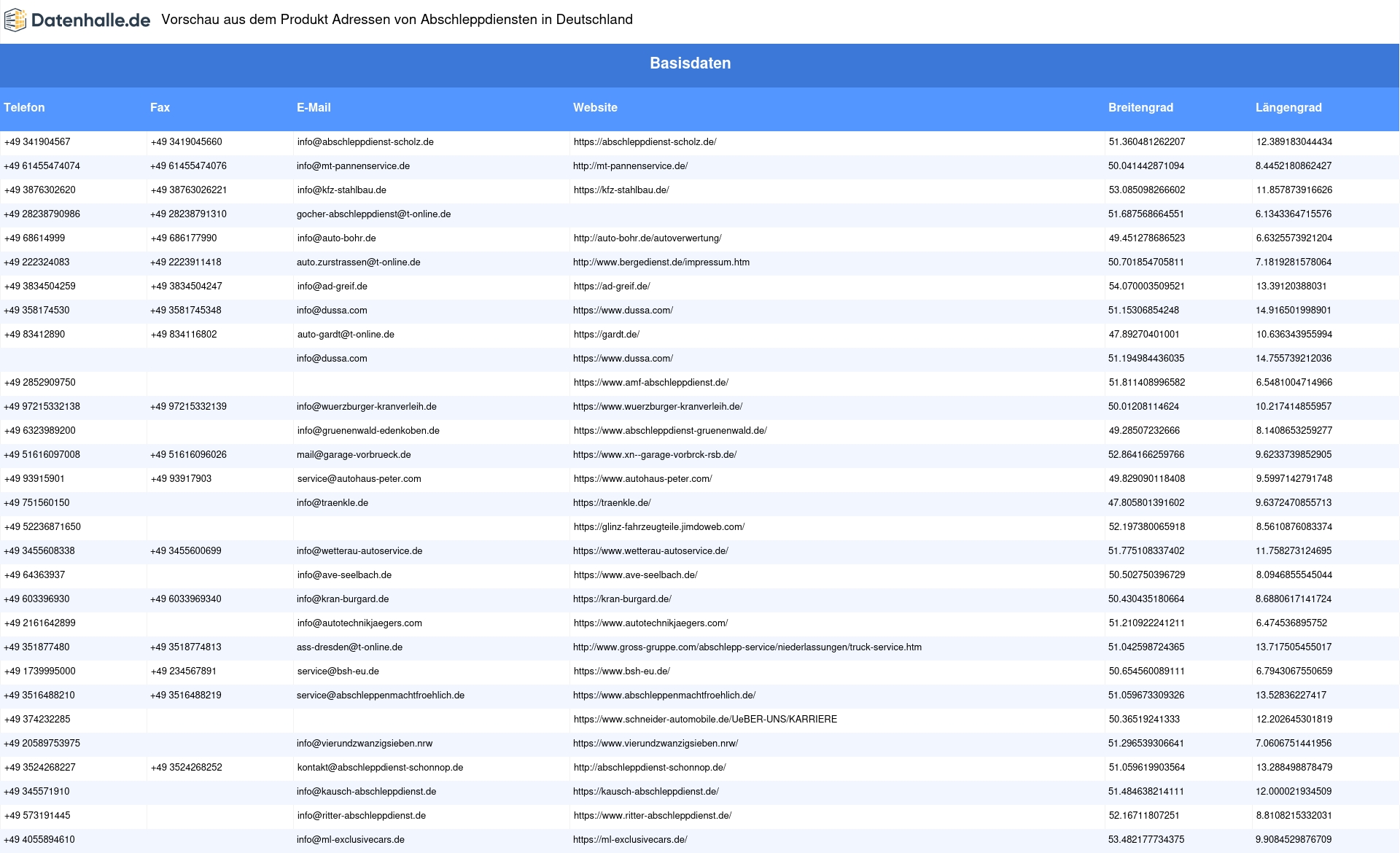Open the xn--garage-vorbrck-rsb.de link

click(x=655, y=455)
